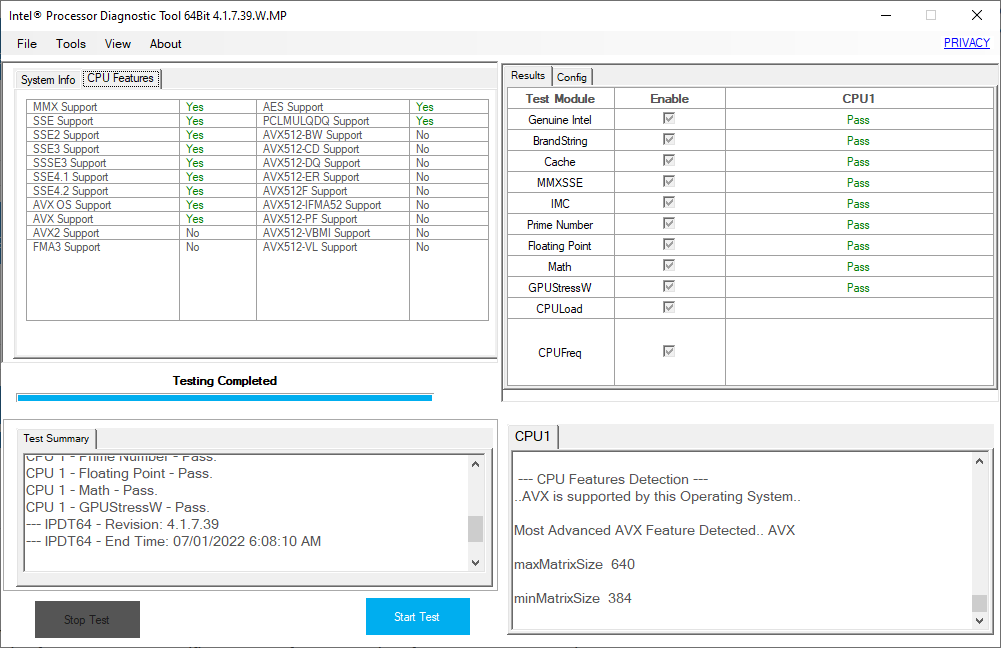Open the Config tab

tap(571, 77)
